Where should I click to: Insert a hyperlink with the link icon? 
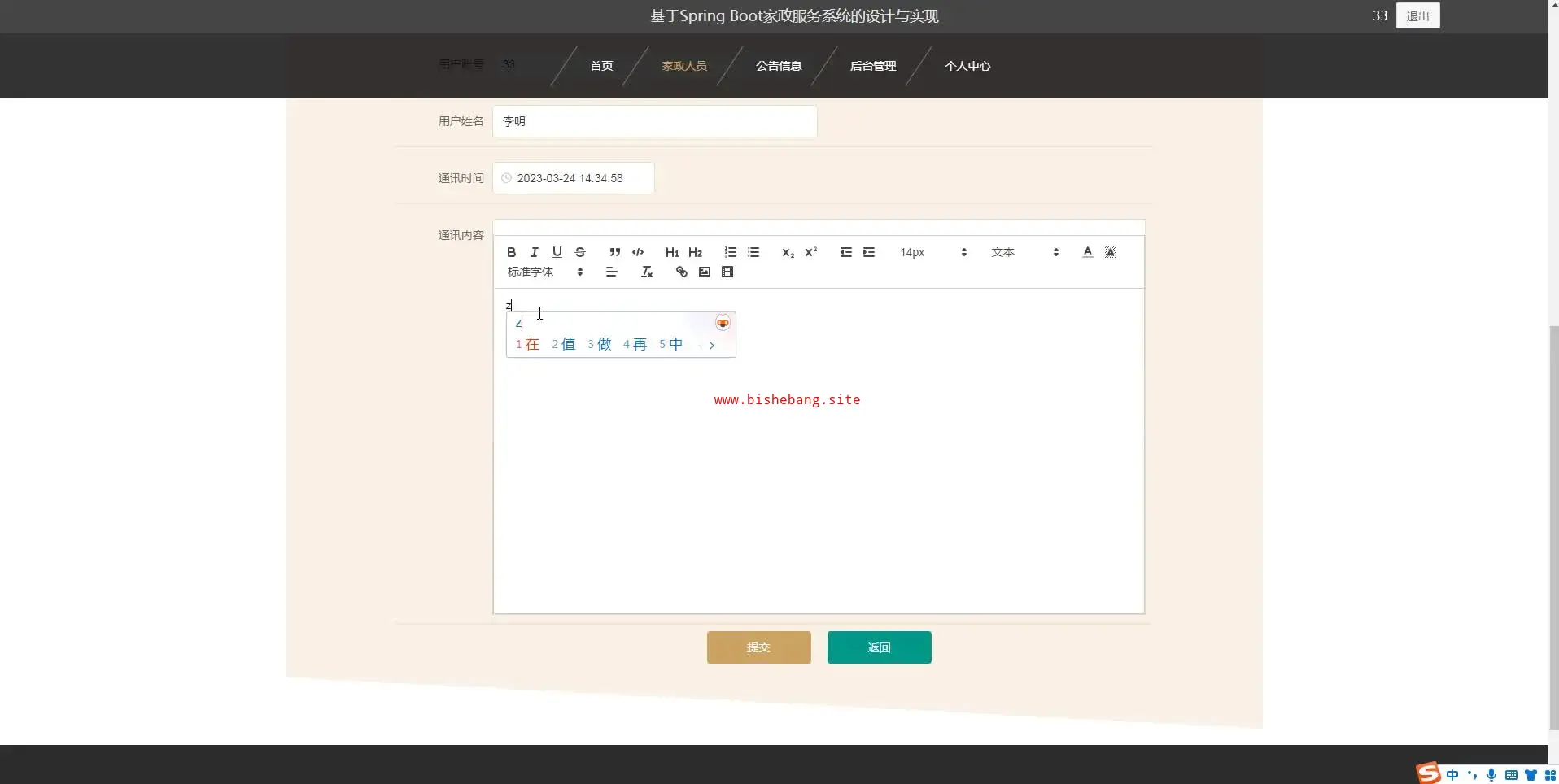tap(681, 272)
